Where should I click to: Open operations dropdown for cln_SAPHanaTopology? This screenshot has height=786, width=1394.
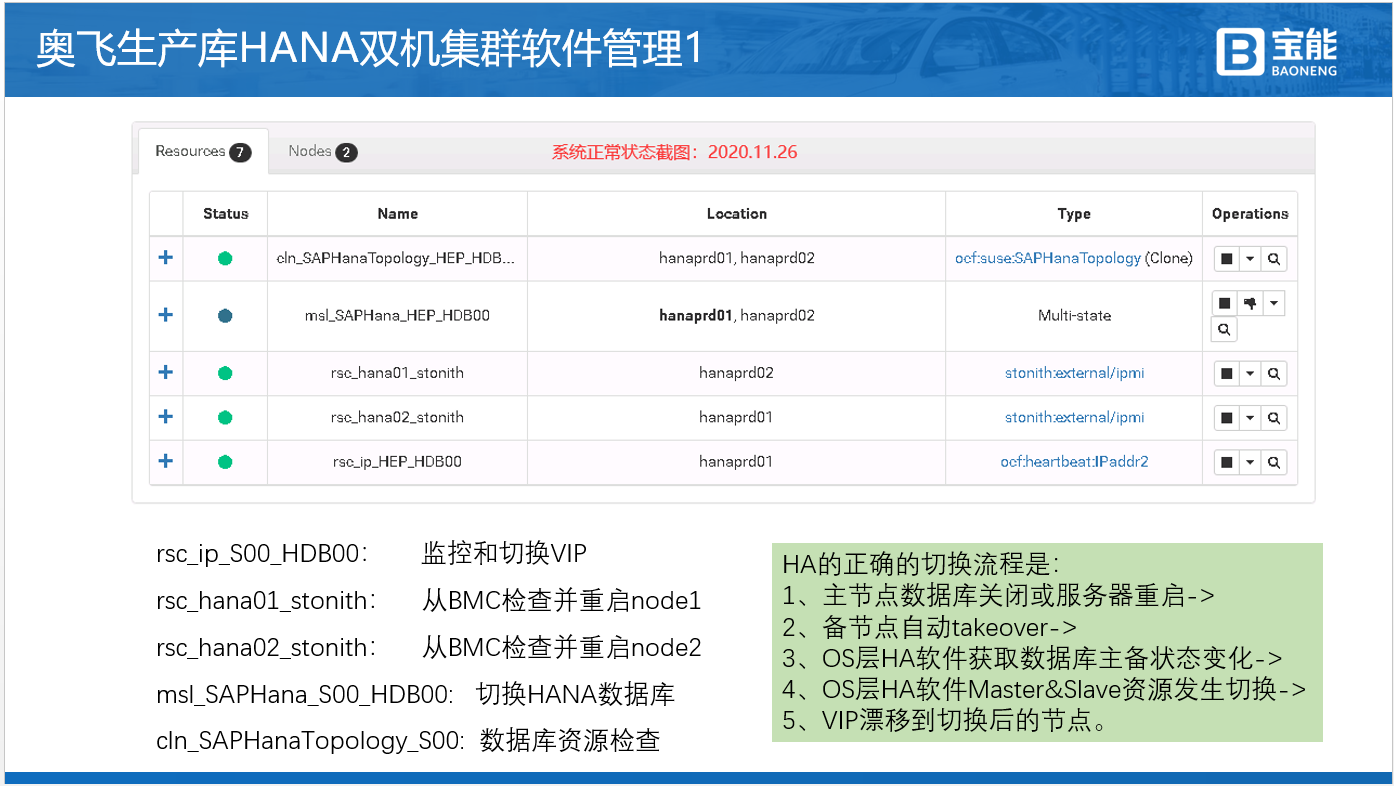[1250, 259]
